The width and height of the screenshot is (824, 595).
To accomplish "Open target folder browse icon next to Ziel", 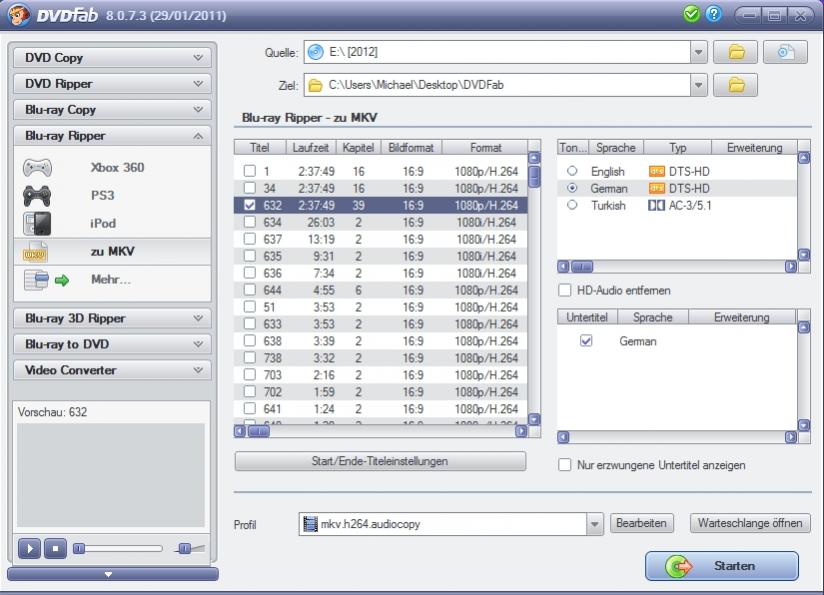I will click(736, 86).
